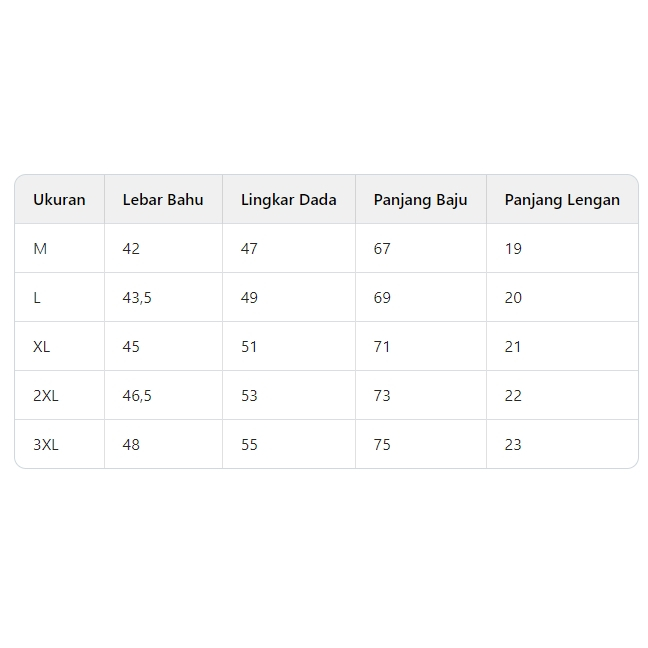Click the Ukuran column header
Image resolution: width=648 pixels, height=648 pixels.
(59, 199)
